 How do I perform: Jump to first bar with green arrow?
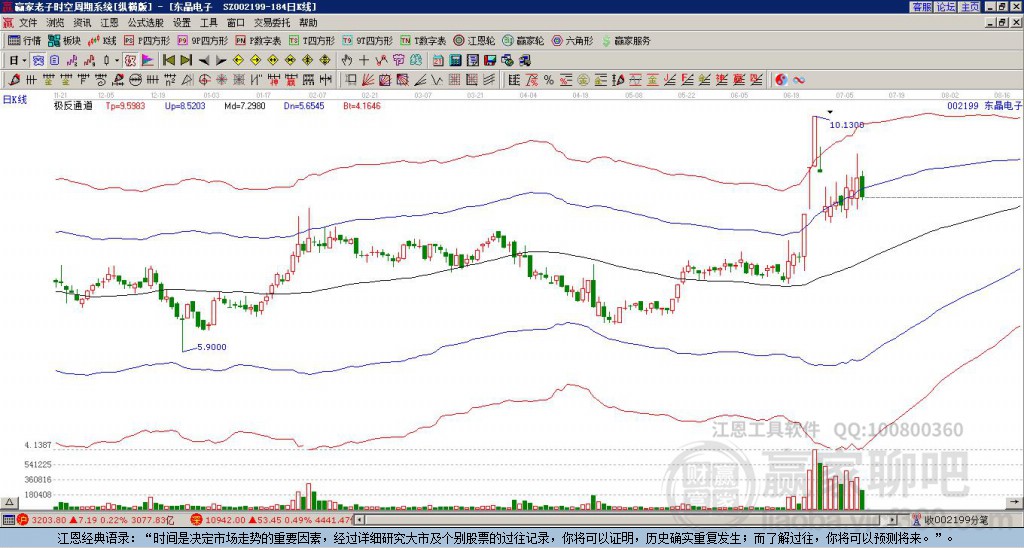tap(168, 61)
